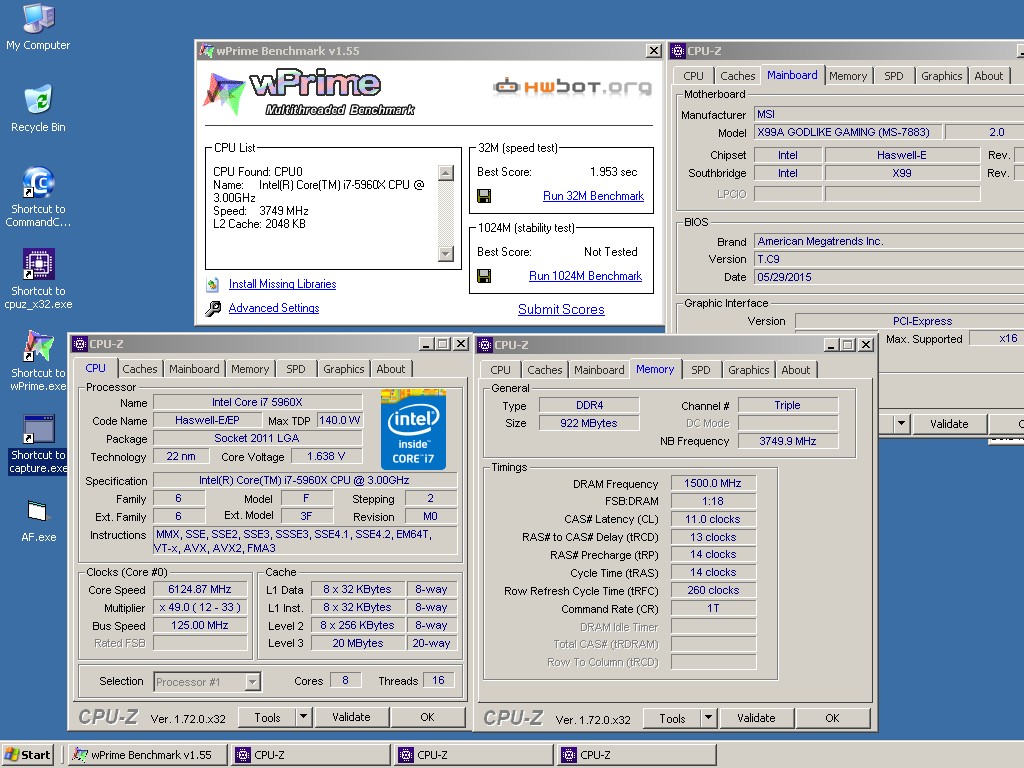Image resolution: width=1024 pixels, height=768 pixels.
Task: Click NB Frequency value 3749.9 MHz
Action: click(x=788, y=441)
